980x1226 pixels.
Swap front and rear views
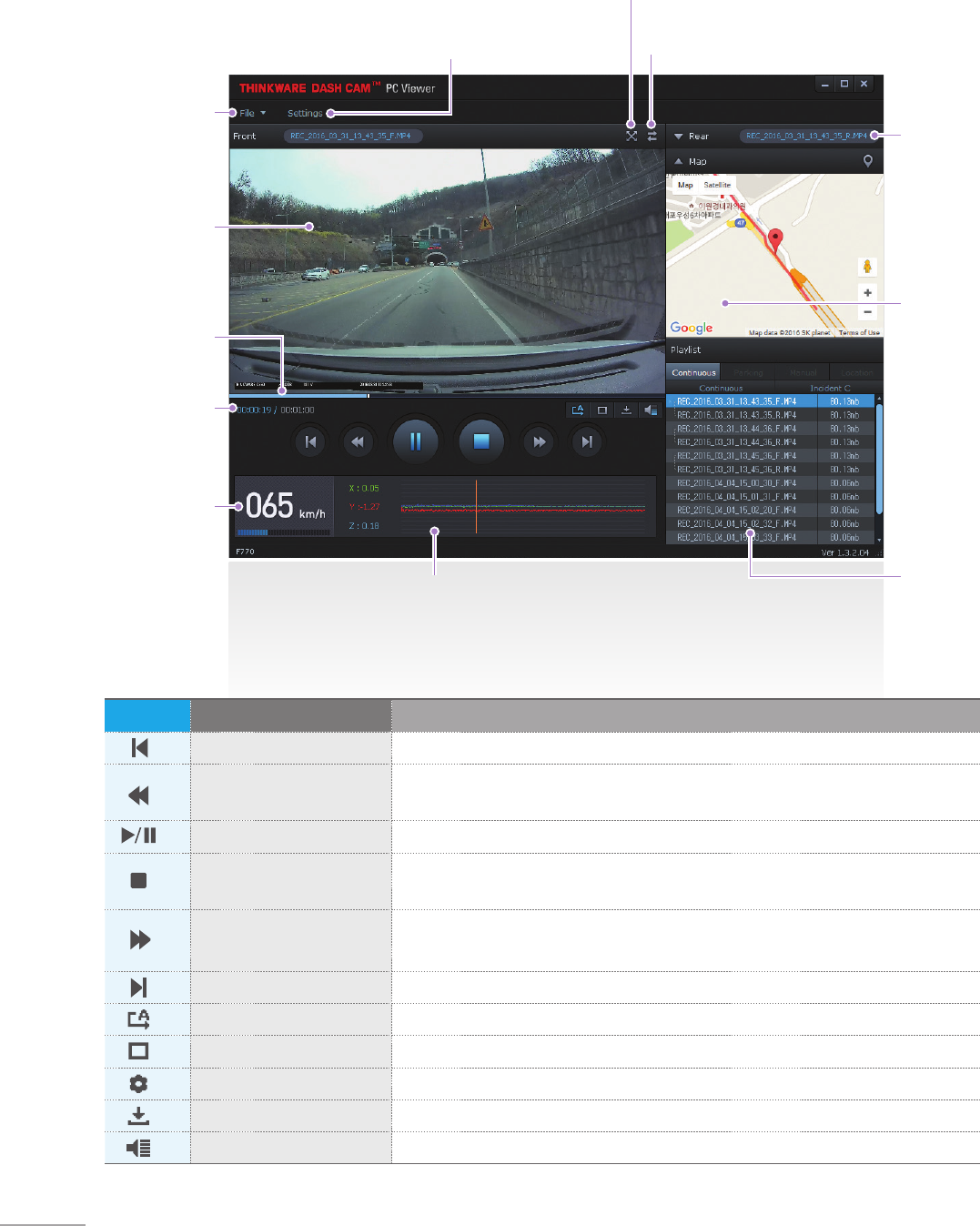click(652, 136)
